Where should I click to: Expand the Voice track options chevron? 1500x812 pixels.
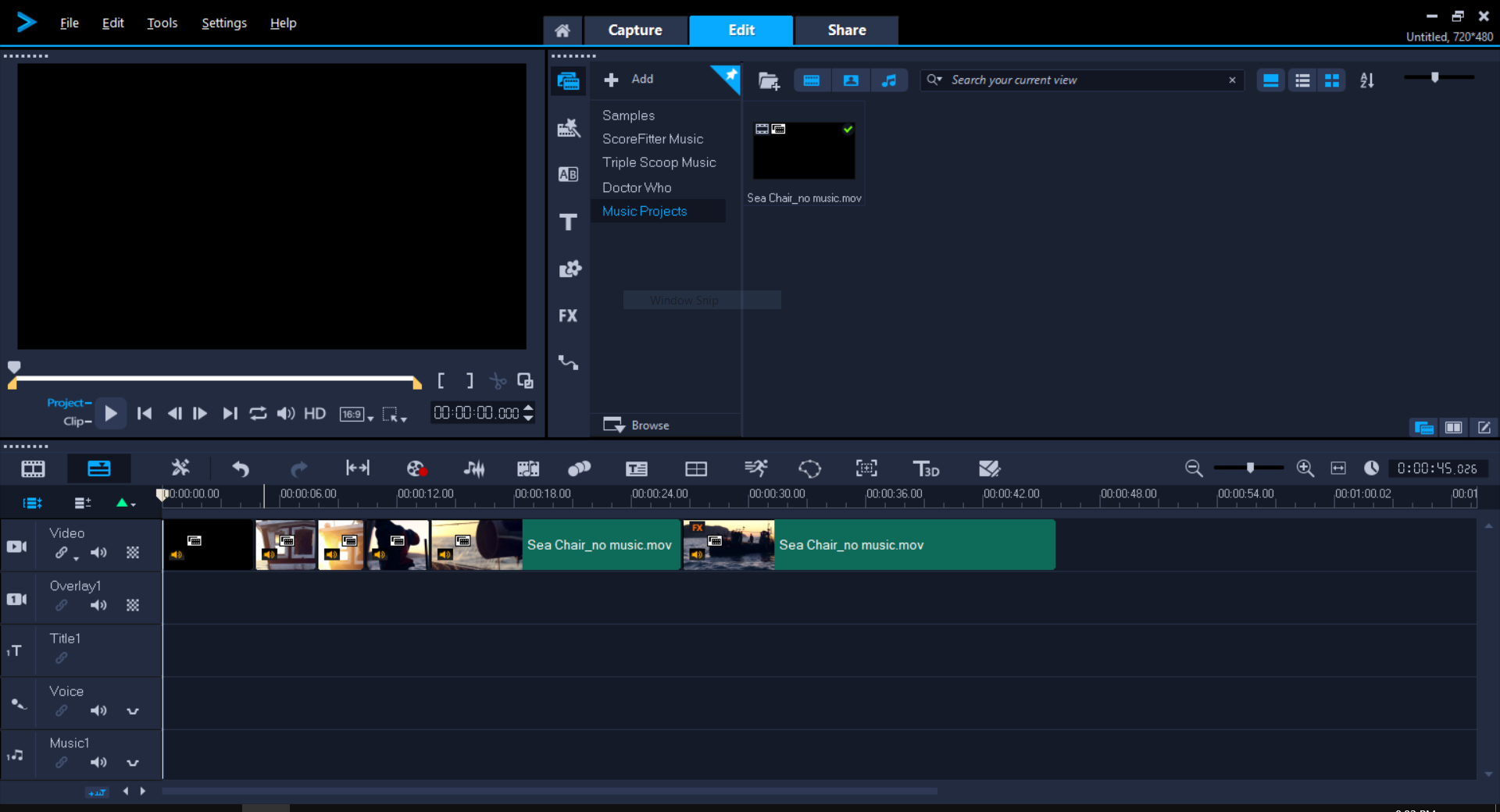click(133, 711)
